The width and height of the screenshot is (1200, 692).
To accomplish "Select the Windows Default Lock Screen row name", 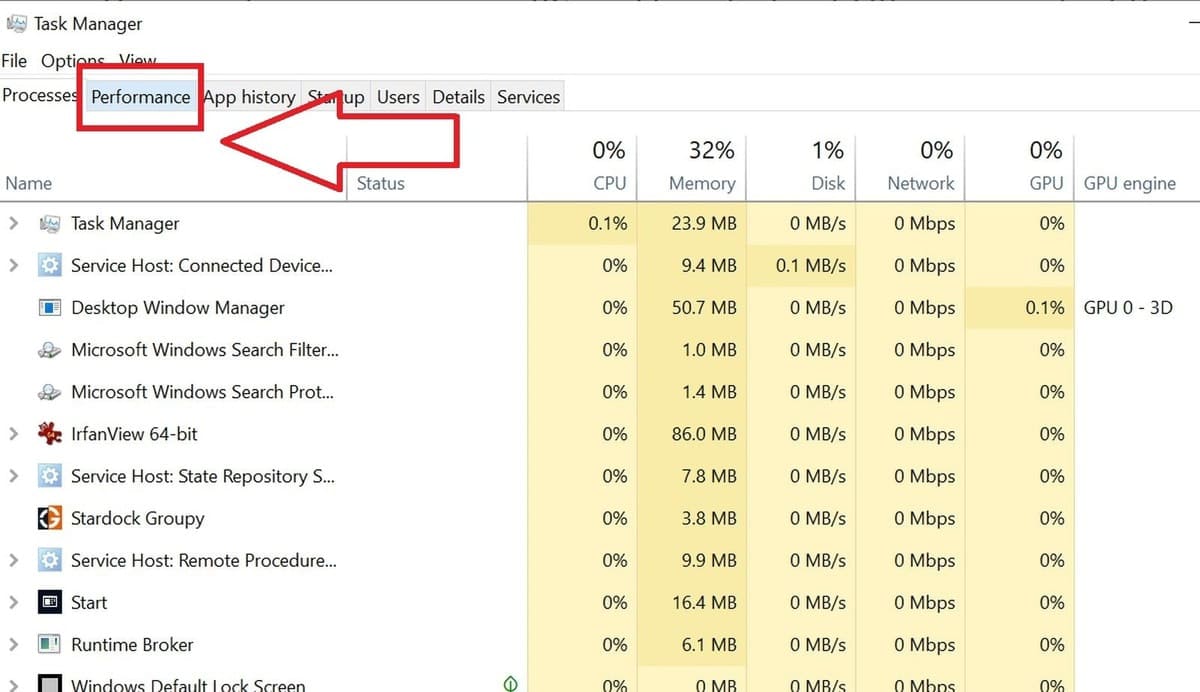I will 188,685.
